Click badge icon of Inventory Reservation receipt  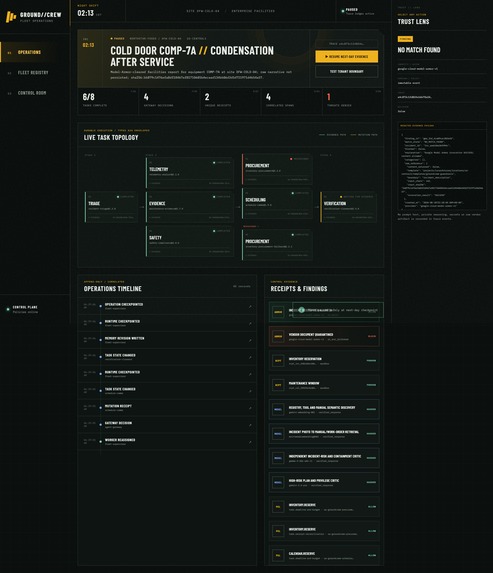(x=278, y=361)
